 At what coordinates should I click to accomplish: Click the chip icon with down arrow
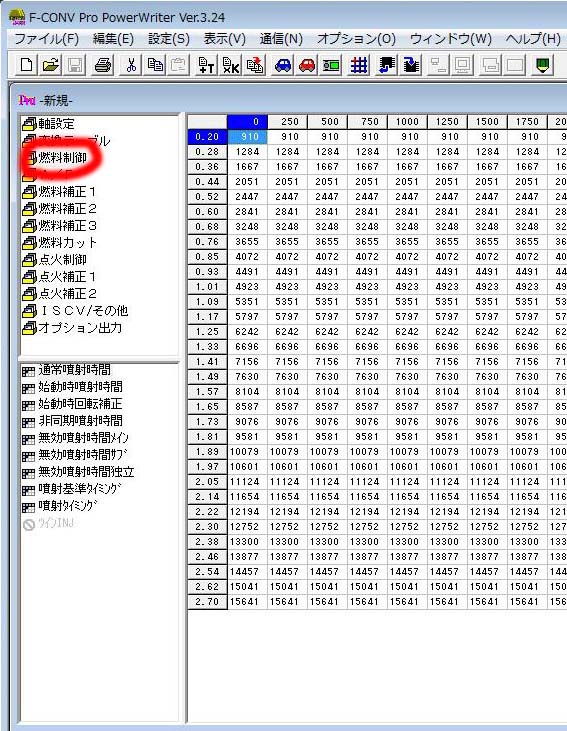[x=411, y=65]
